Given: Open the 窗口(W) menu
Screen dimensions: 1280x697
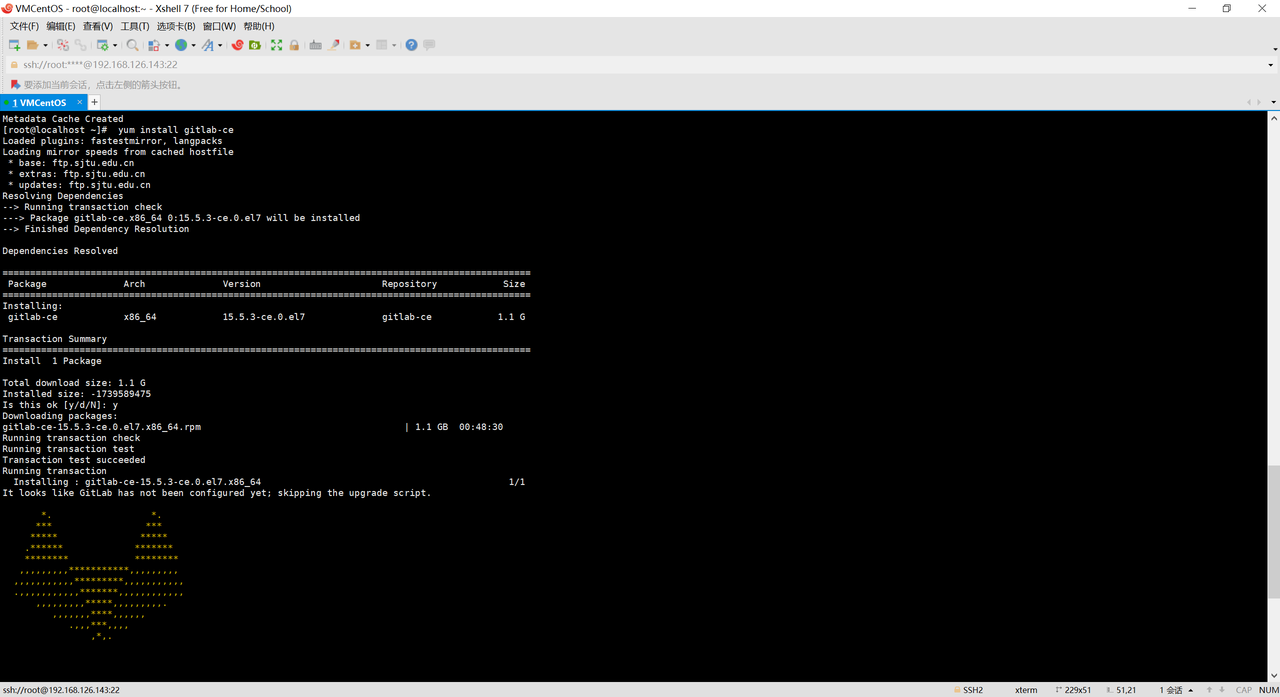Looking at the screenshot, I should (x=220, y=26).
